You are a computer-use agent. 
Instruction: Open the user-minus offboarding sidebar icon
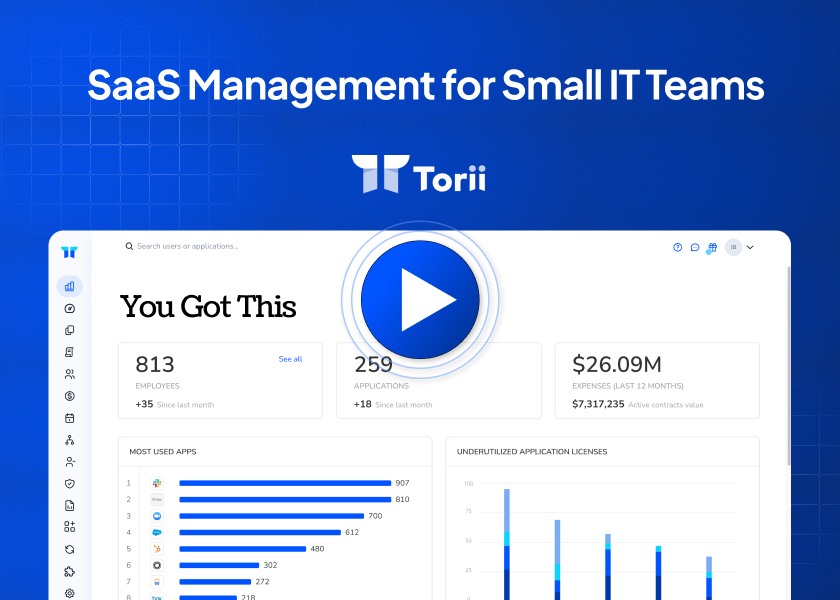click(70, 462)
